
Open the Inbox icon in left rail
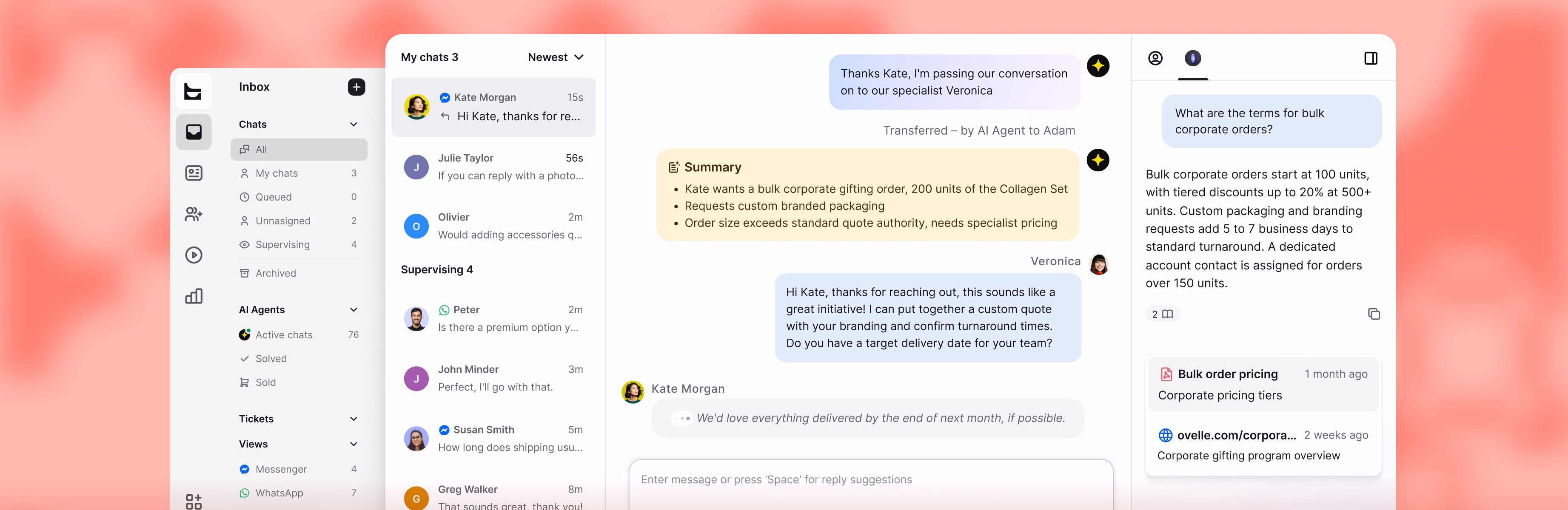194,132
